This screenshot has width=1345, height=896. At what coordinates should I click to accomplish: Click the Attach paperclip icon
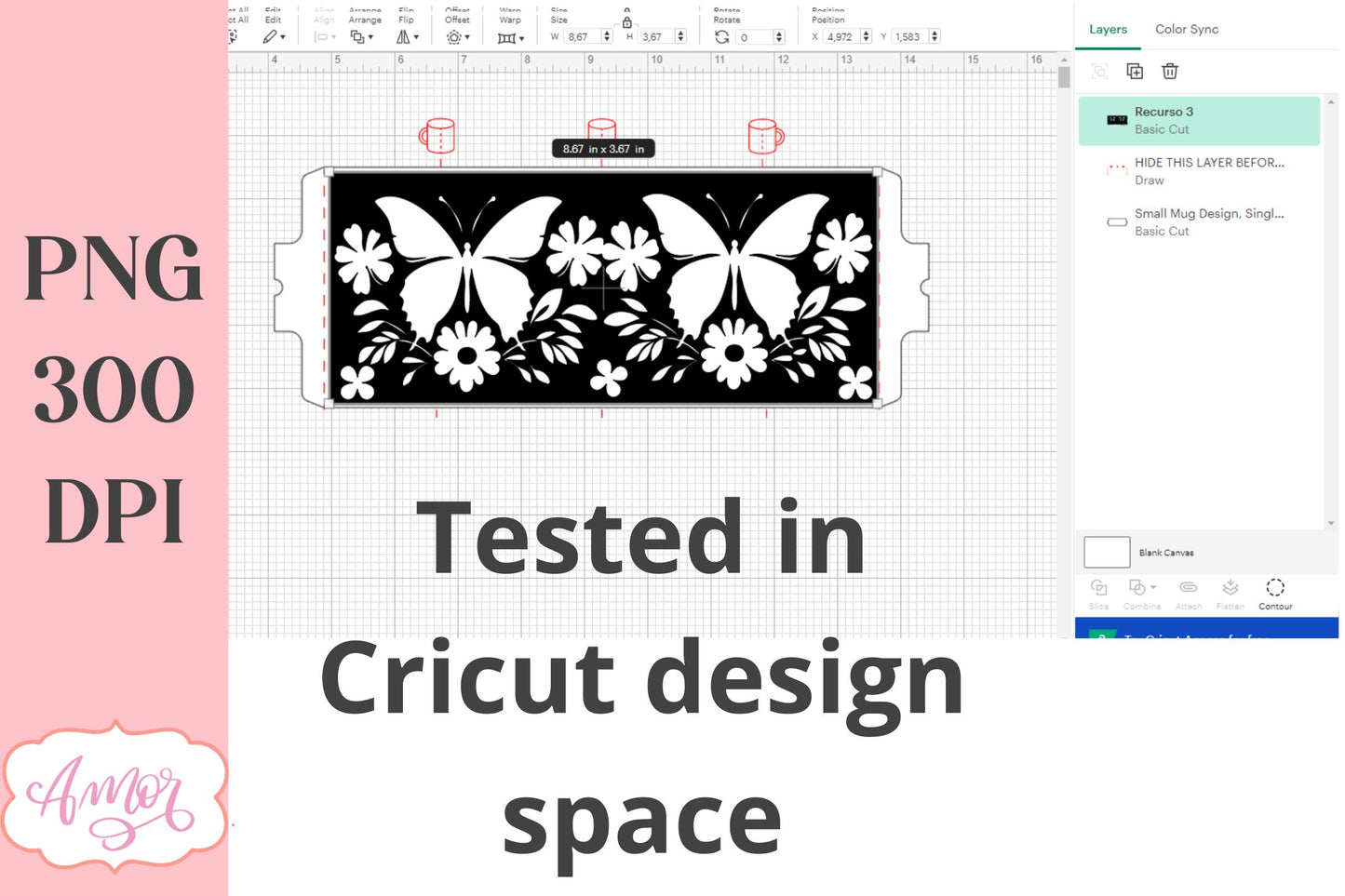(x=1188, y=588)
